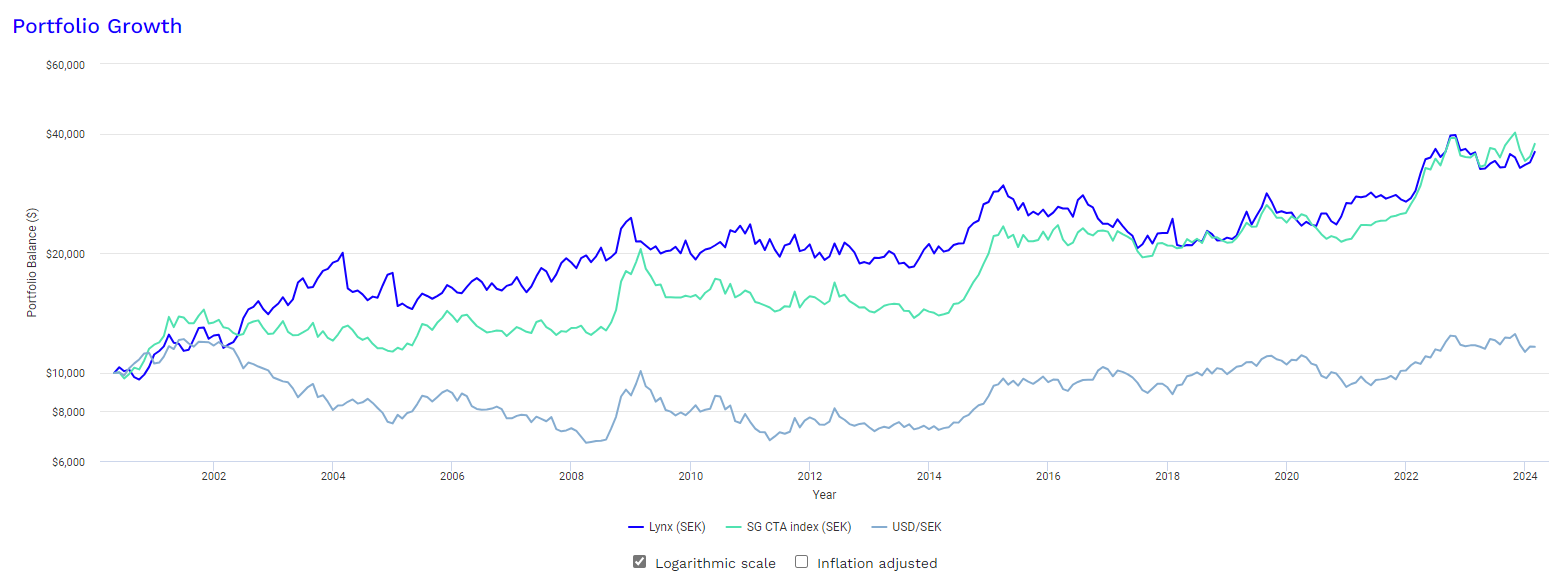This screenshot has height=581, width=1568.
Task: Click the Inflation adjusted label text
Action: [877, 563]
